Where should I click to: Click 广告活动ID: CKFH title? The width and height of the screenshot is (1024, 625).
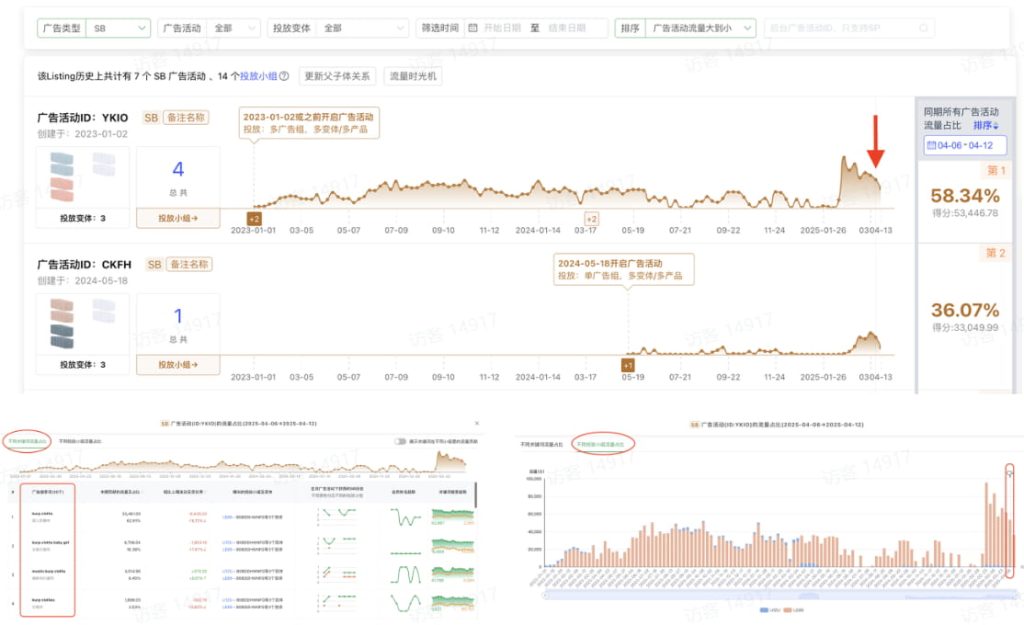click(84, 264)
